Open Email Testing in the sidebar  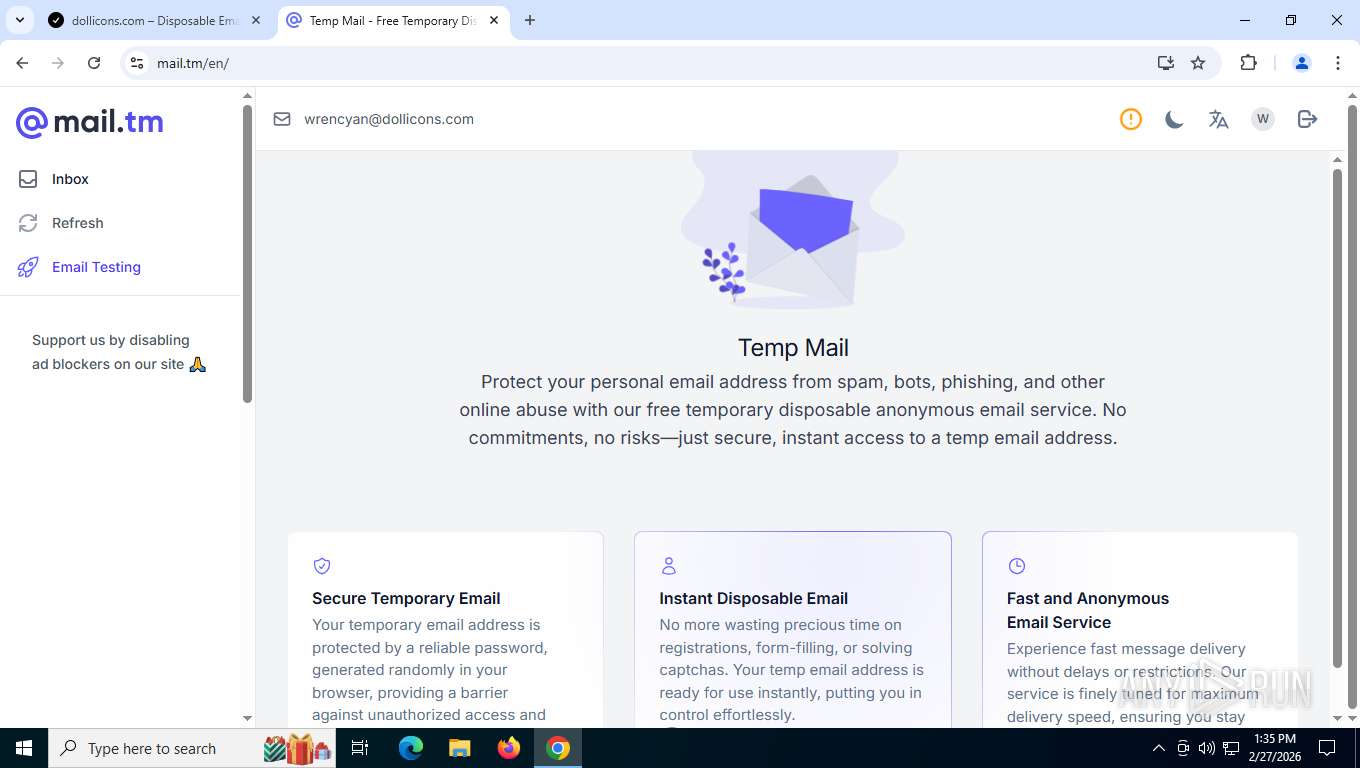[96, 267]
